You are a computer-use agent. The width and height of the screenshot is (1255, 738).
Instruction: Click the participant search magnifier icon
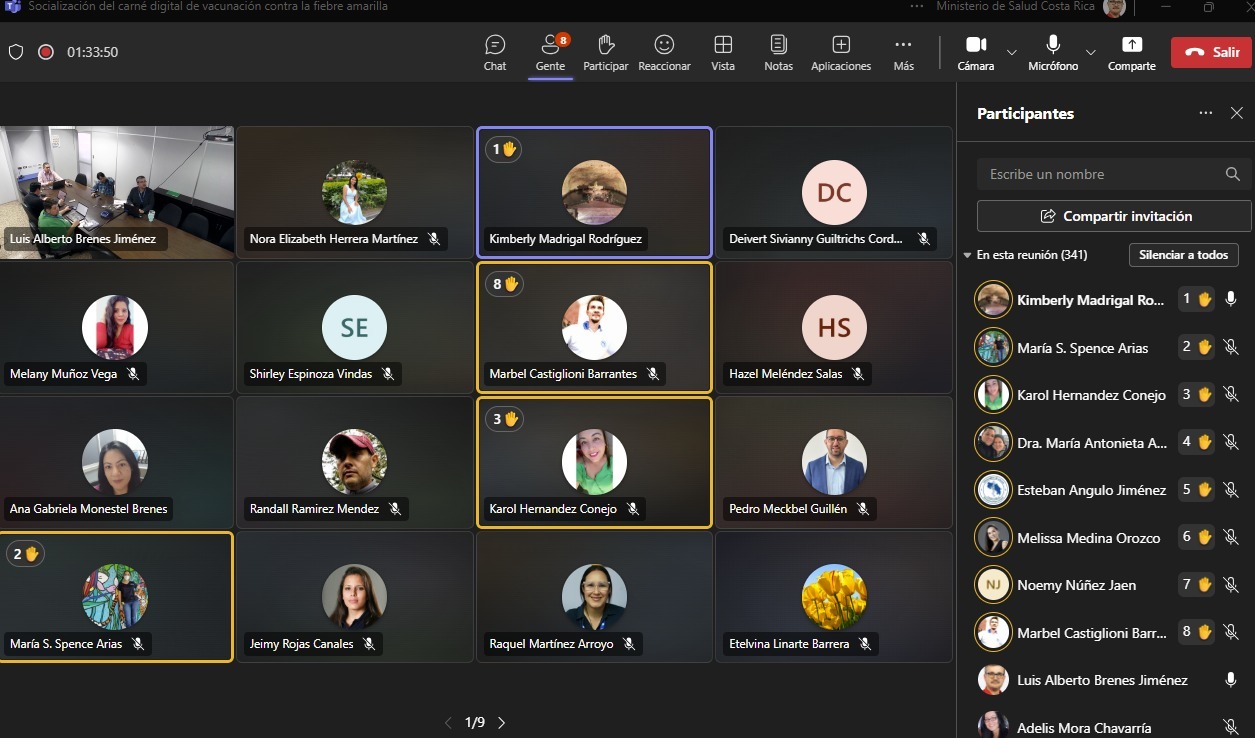1233,174
